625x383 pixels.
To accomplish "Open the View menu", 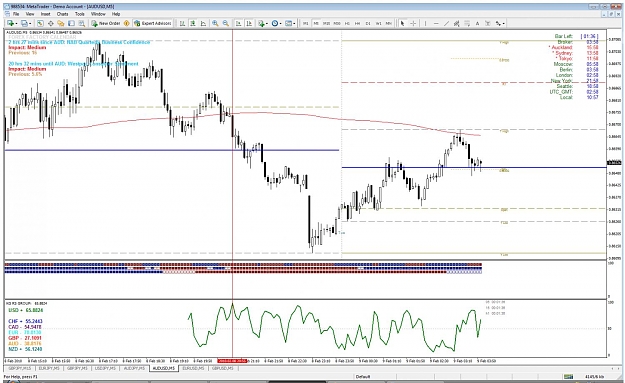I will [30, 14].
